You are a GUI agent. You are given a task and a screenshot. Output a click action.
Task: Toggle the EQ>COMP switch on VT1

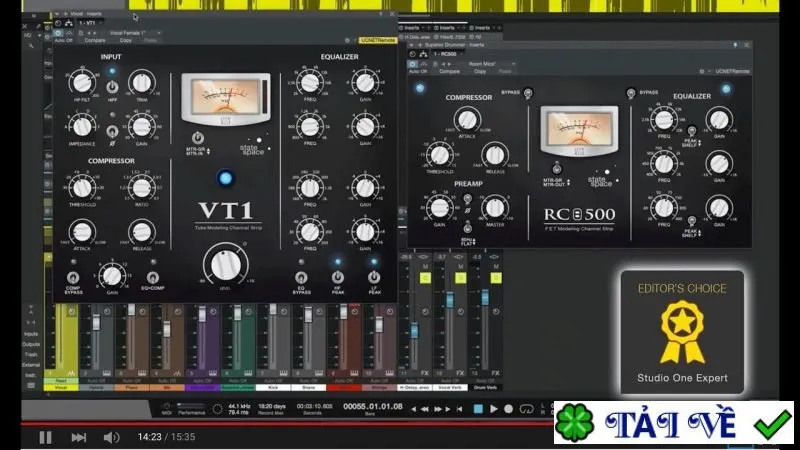click(152, 278)
